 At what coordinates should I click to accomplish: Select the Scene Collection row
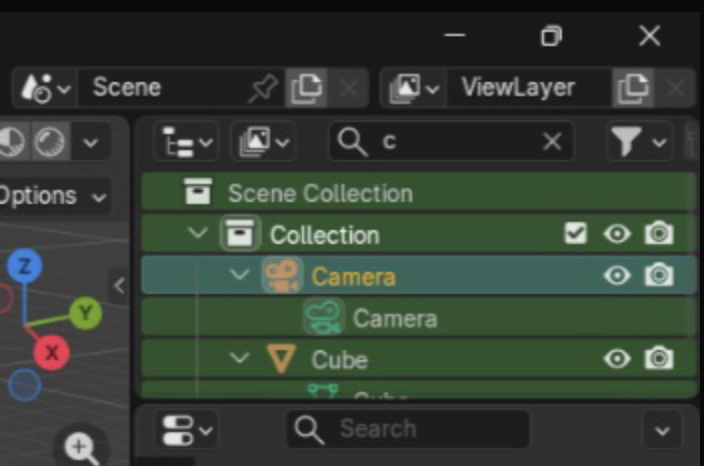tap(418, 193)
